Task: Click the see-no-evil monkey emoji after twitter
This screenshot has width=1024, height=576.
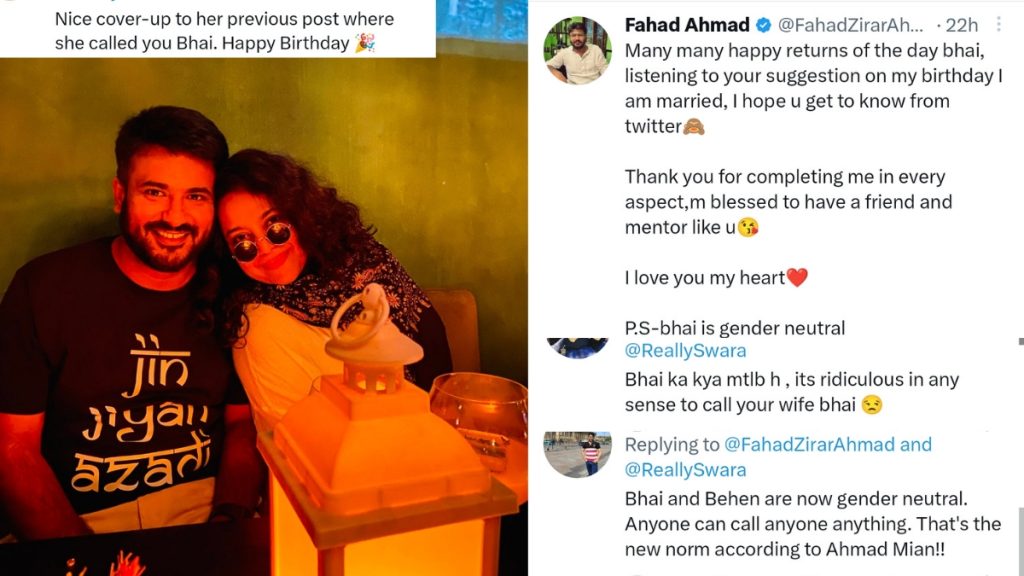Action: (x=694, y=125)
